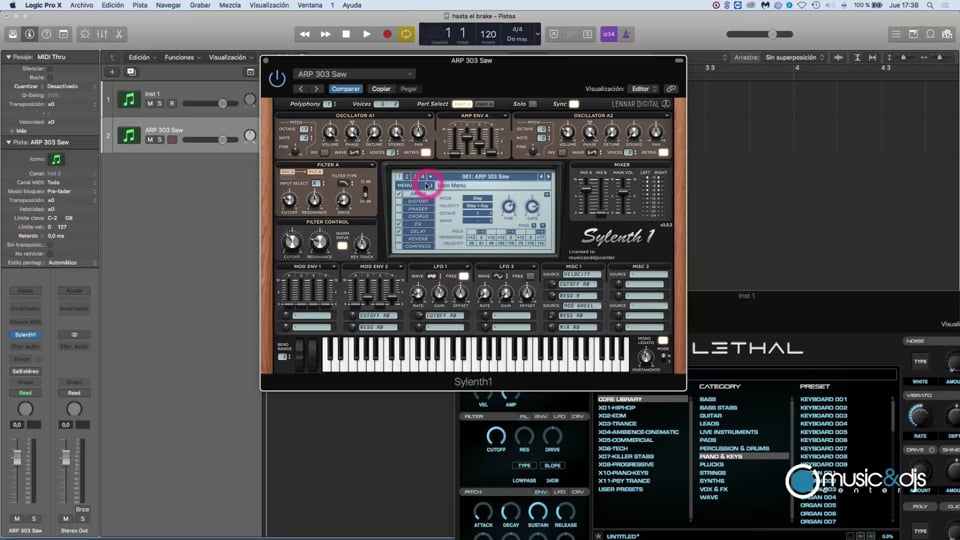
Task: Open the Pista menu
Action: click(x=140, y=5)
